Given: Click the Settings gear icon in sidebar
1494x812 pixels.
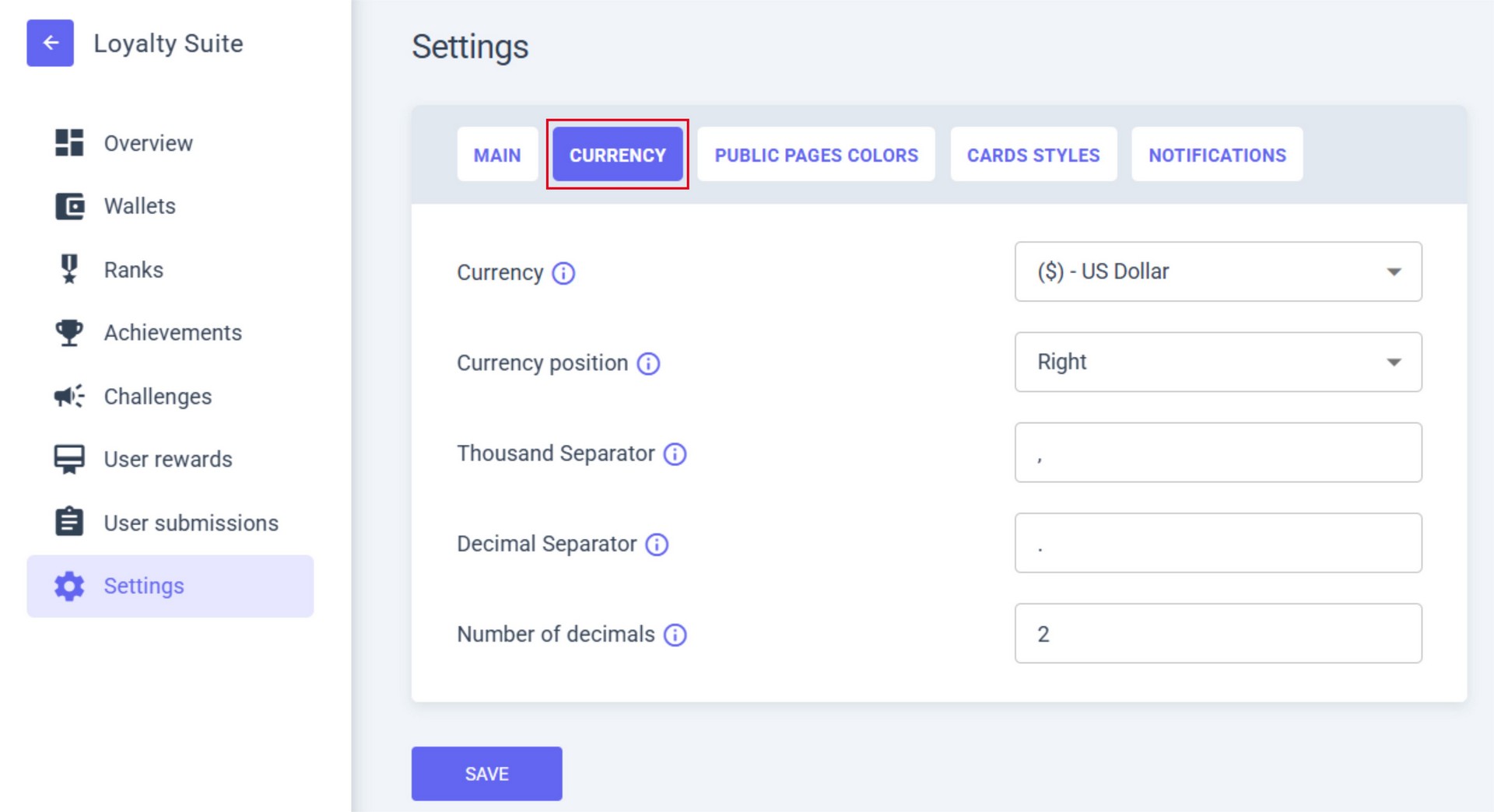Looking at the screenshot, I should click(69, 586).
